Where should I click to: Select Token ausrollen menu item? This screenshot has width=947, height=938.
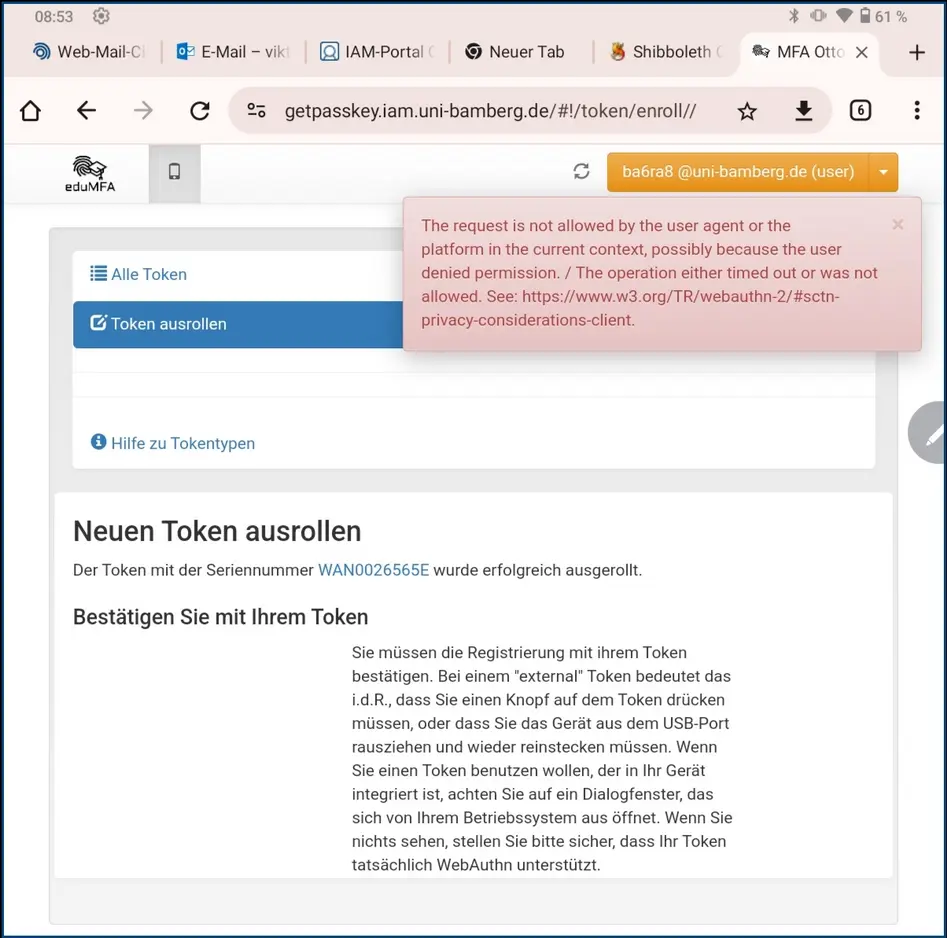point(238,324)
